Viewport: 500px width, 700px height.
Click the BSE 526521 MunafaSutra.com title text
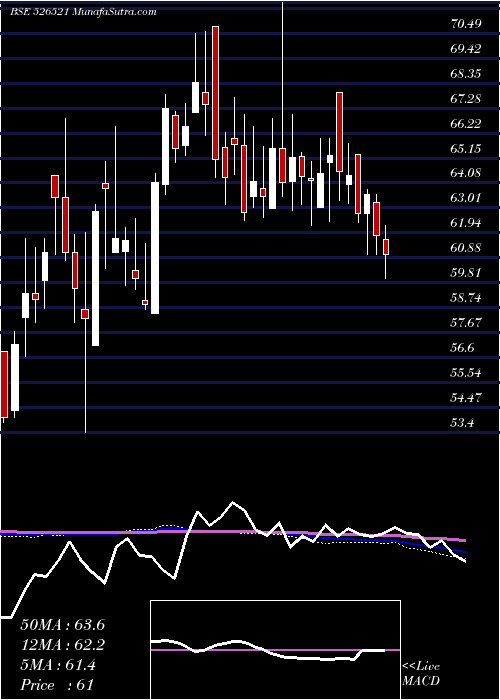83,12
